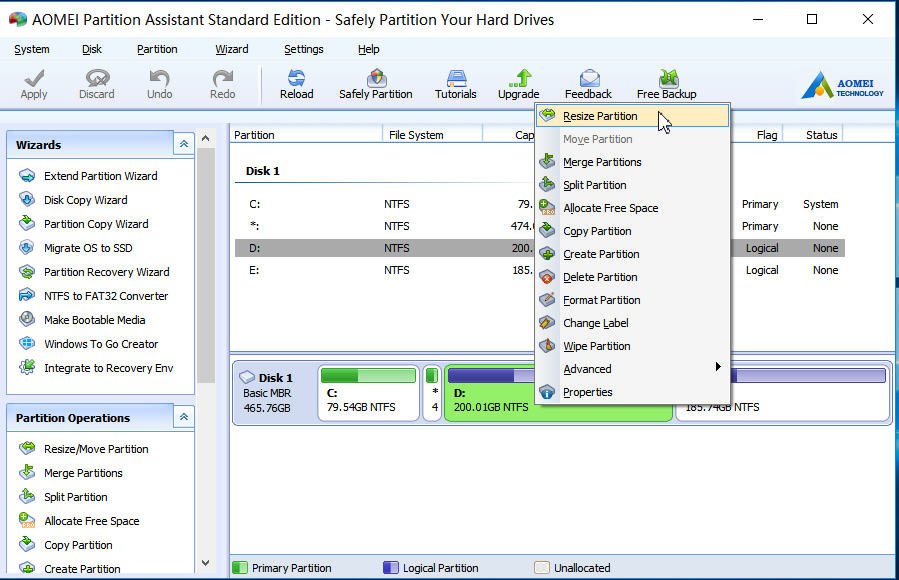Choose Split Partition in the sidebar
899x580 pixels.
(76, 497)
